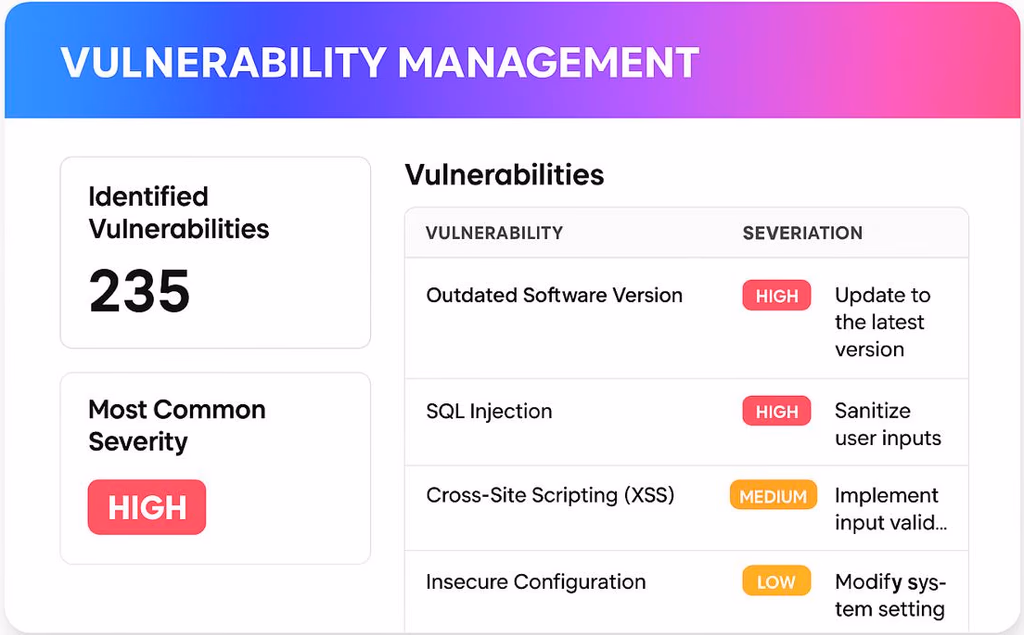Sort by the VULNERABILITY column header
The image size is (1024, 635).
494,233
